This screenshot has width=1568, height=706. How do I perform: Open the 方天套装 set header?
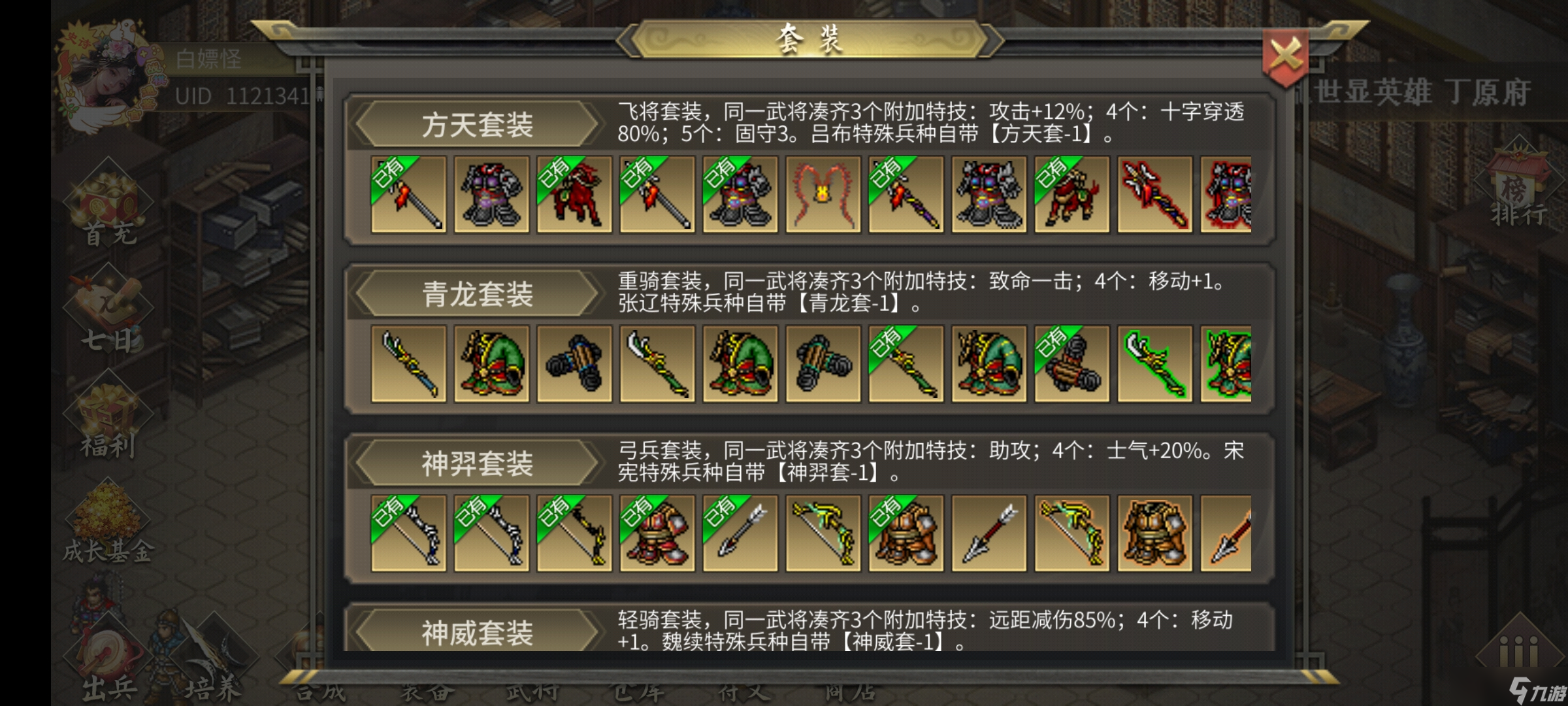point(477,124)
